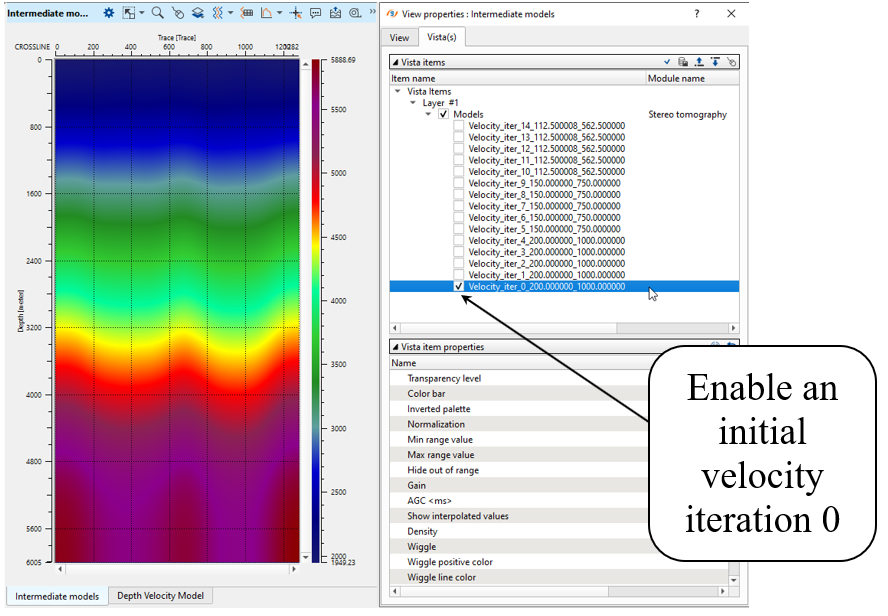Screen dimensions: 888x616
Task: Click the Transparency level property row
Action: [x=444, y=379]
